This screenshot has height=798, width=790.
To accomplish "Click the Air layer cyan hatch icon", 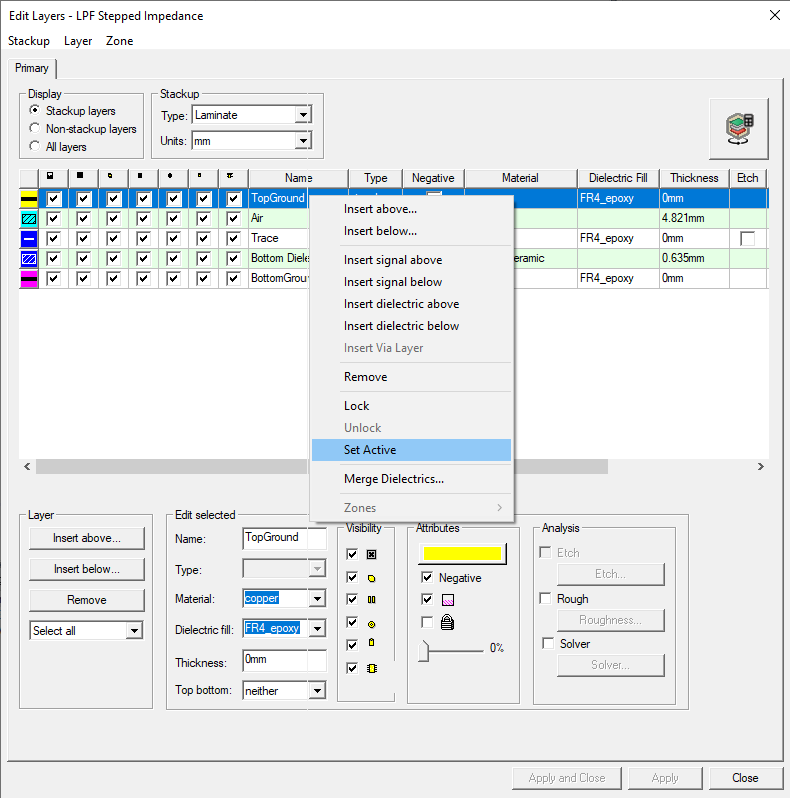I will 29,219.
